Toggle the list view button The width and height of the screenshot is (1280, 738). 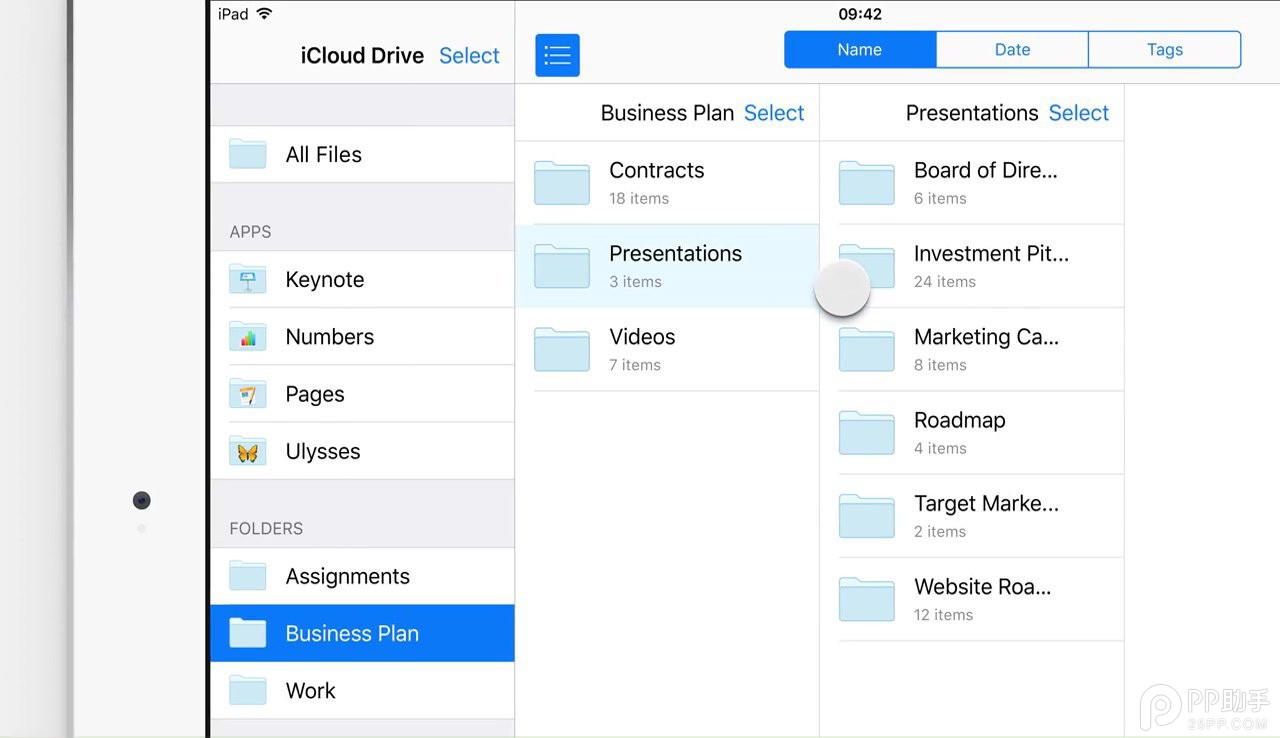[557, 55]
